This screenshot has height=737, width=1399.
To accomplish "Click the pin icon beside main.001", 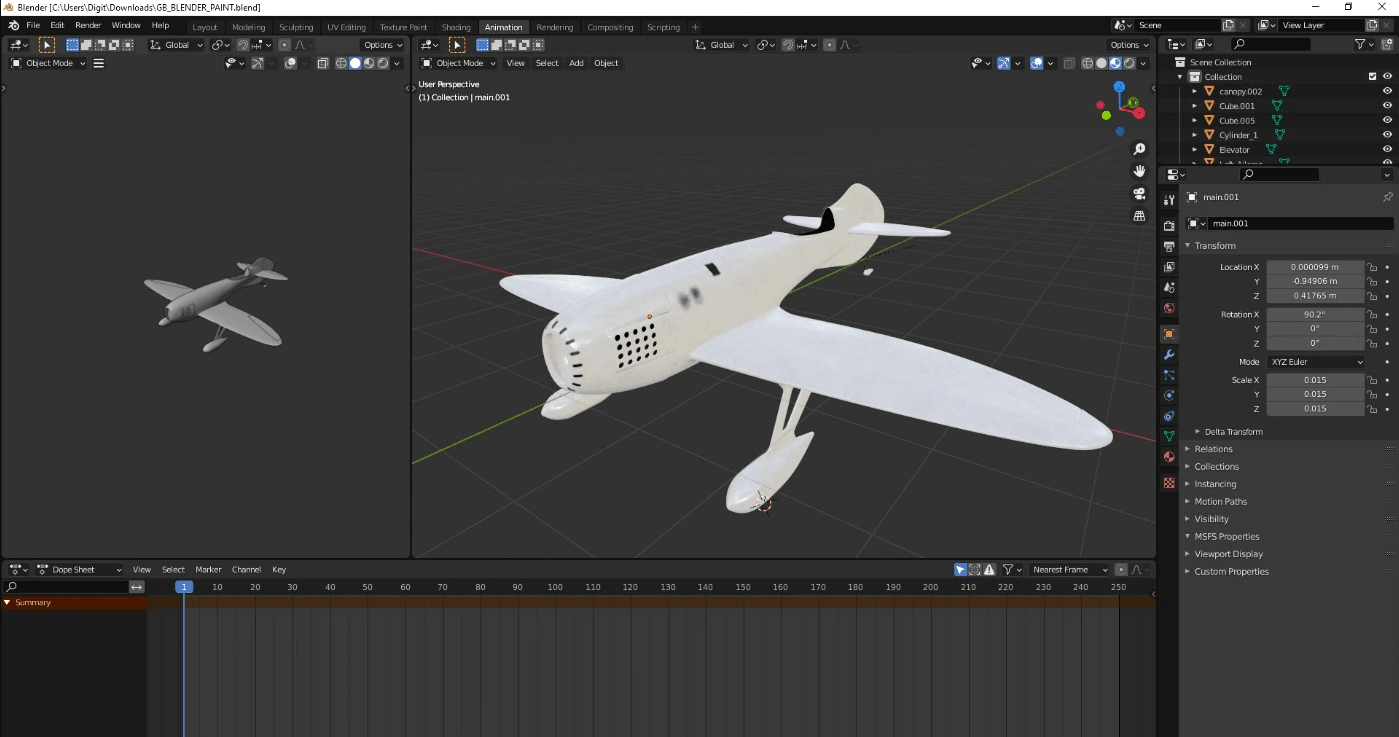I will [x=1387, y=197].
